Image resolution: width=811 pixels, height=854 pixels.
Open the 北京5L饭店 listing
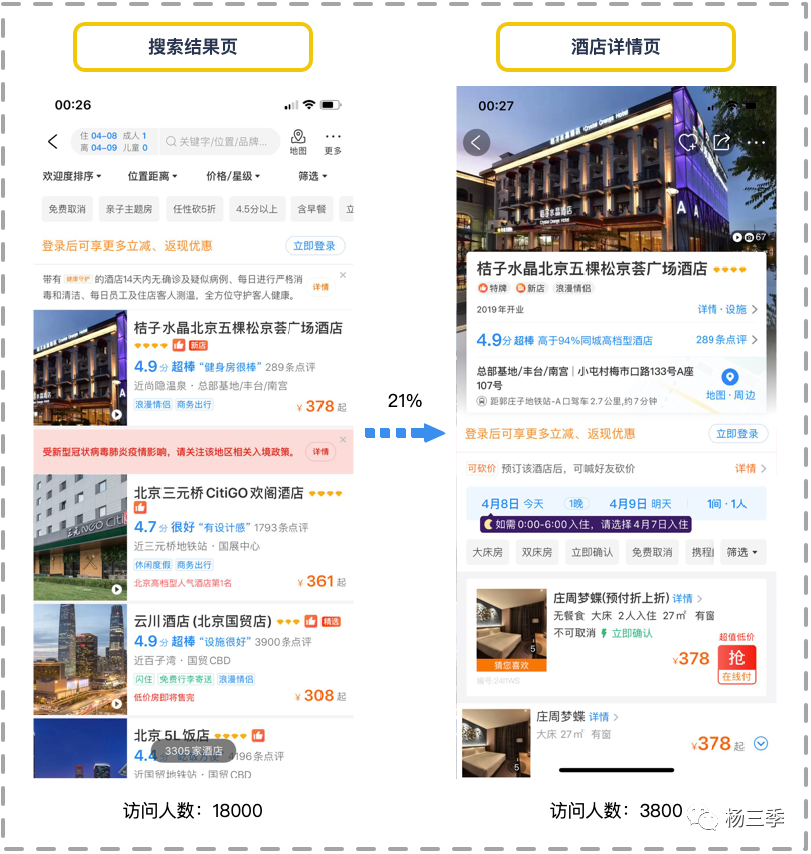click(193, 748)
